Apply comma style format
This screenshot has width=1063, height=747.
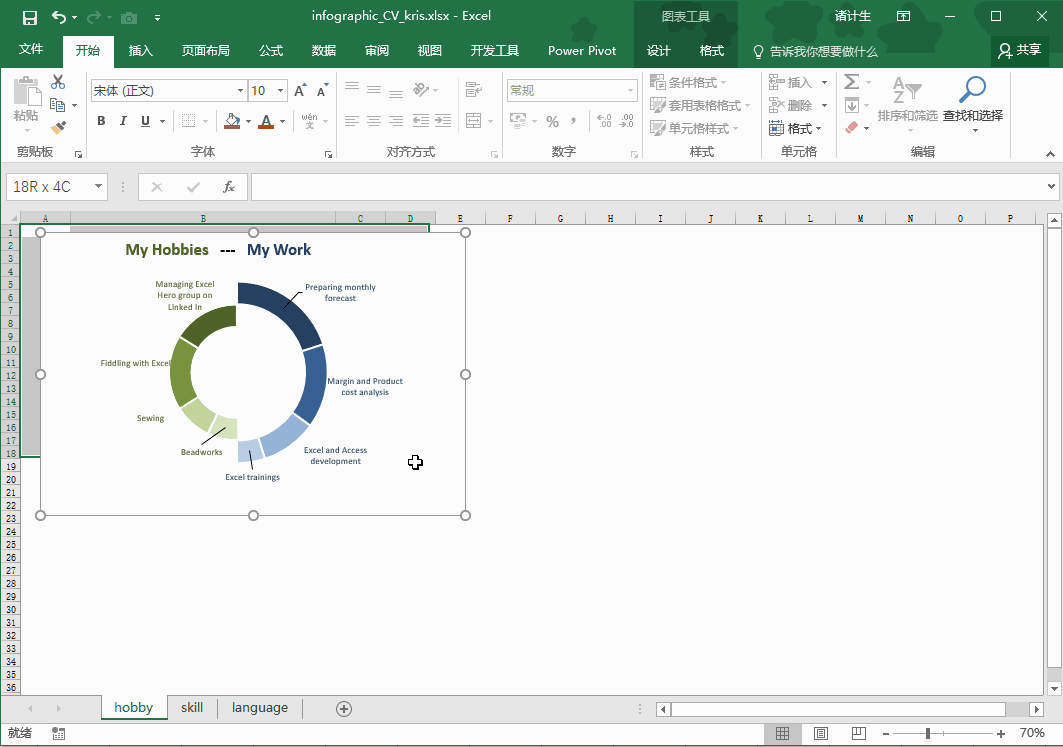point(574,121)
